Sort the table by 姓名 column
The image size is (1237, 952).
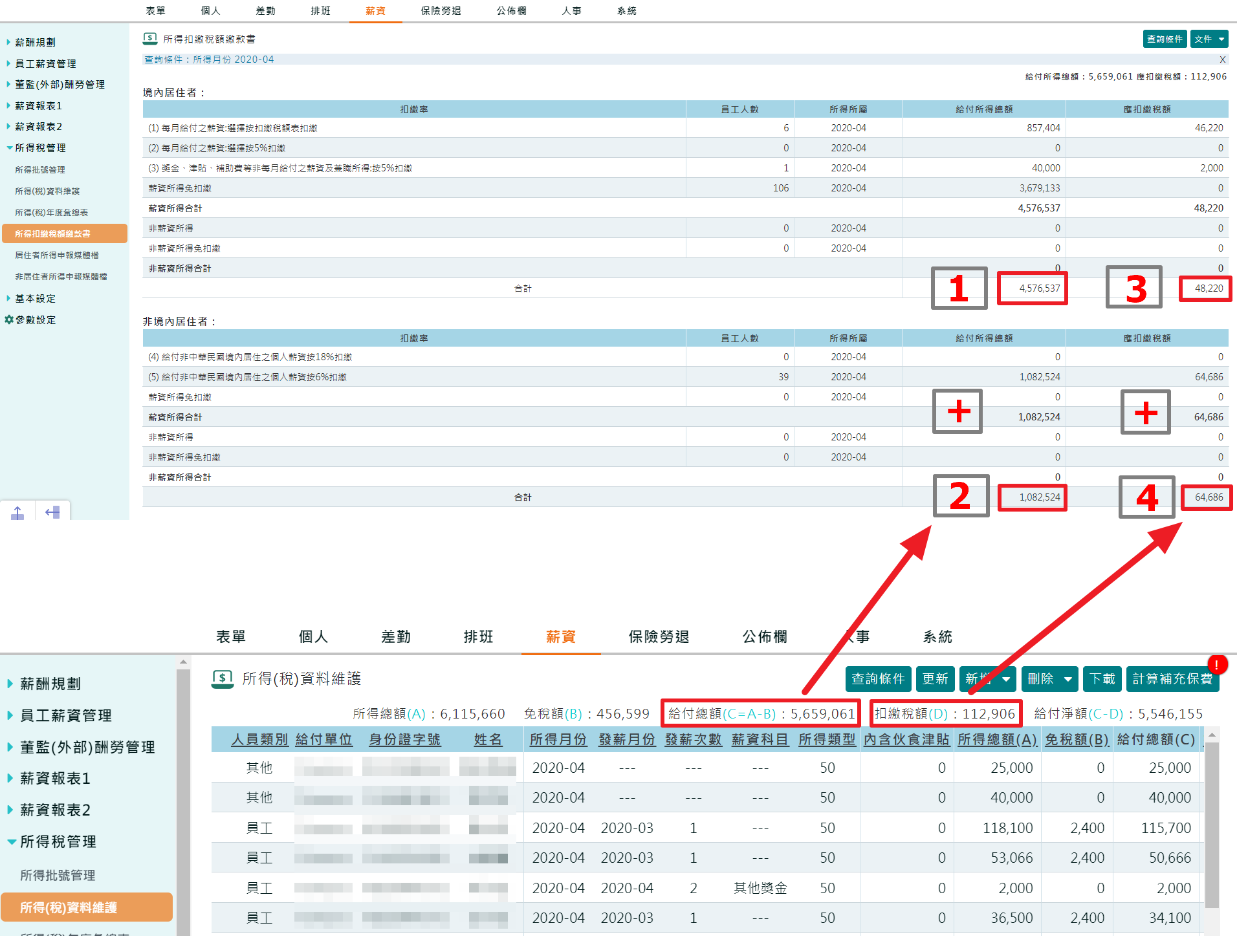pyautogui.click(x=488, y=739)
